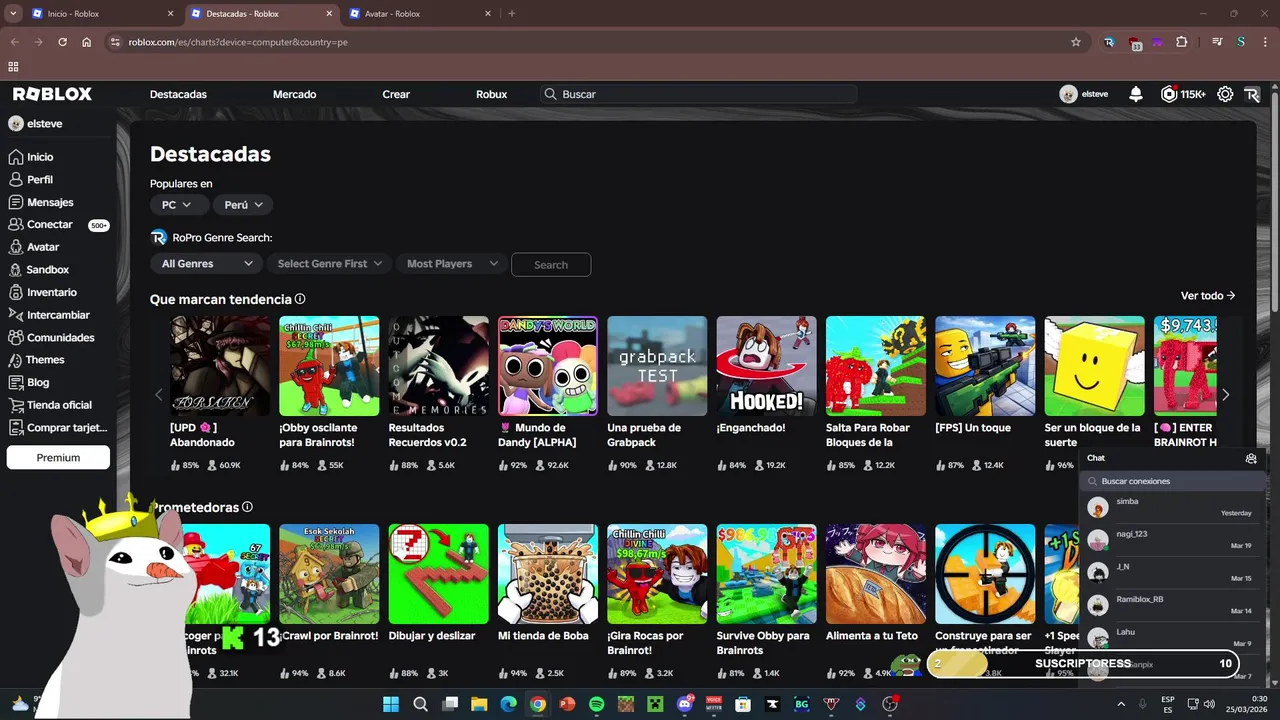
Task: Open Destacadas in top navigation
Action: 178,94
